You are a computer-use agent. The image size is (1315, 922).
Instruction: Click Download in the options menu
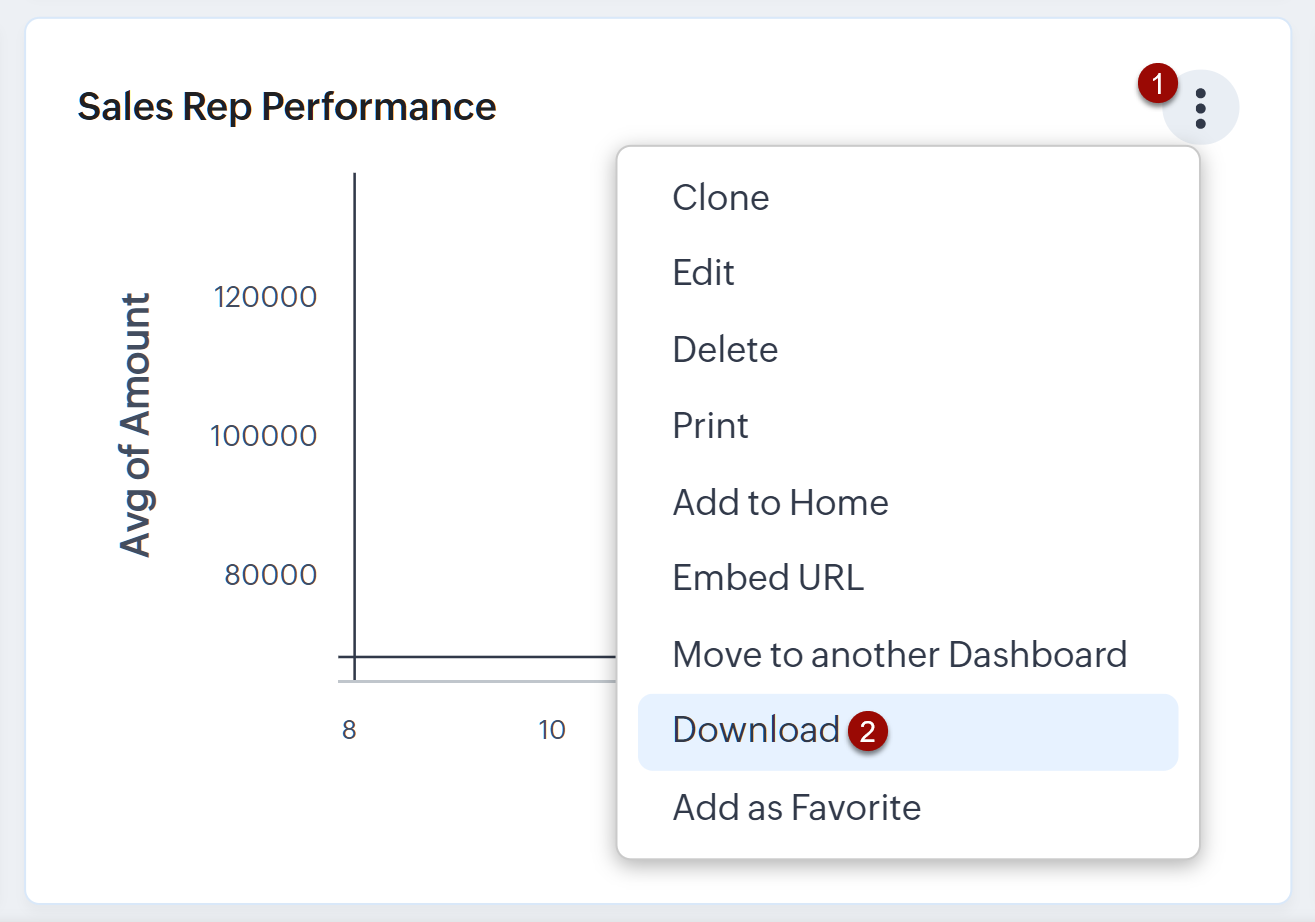756,731
